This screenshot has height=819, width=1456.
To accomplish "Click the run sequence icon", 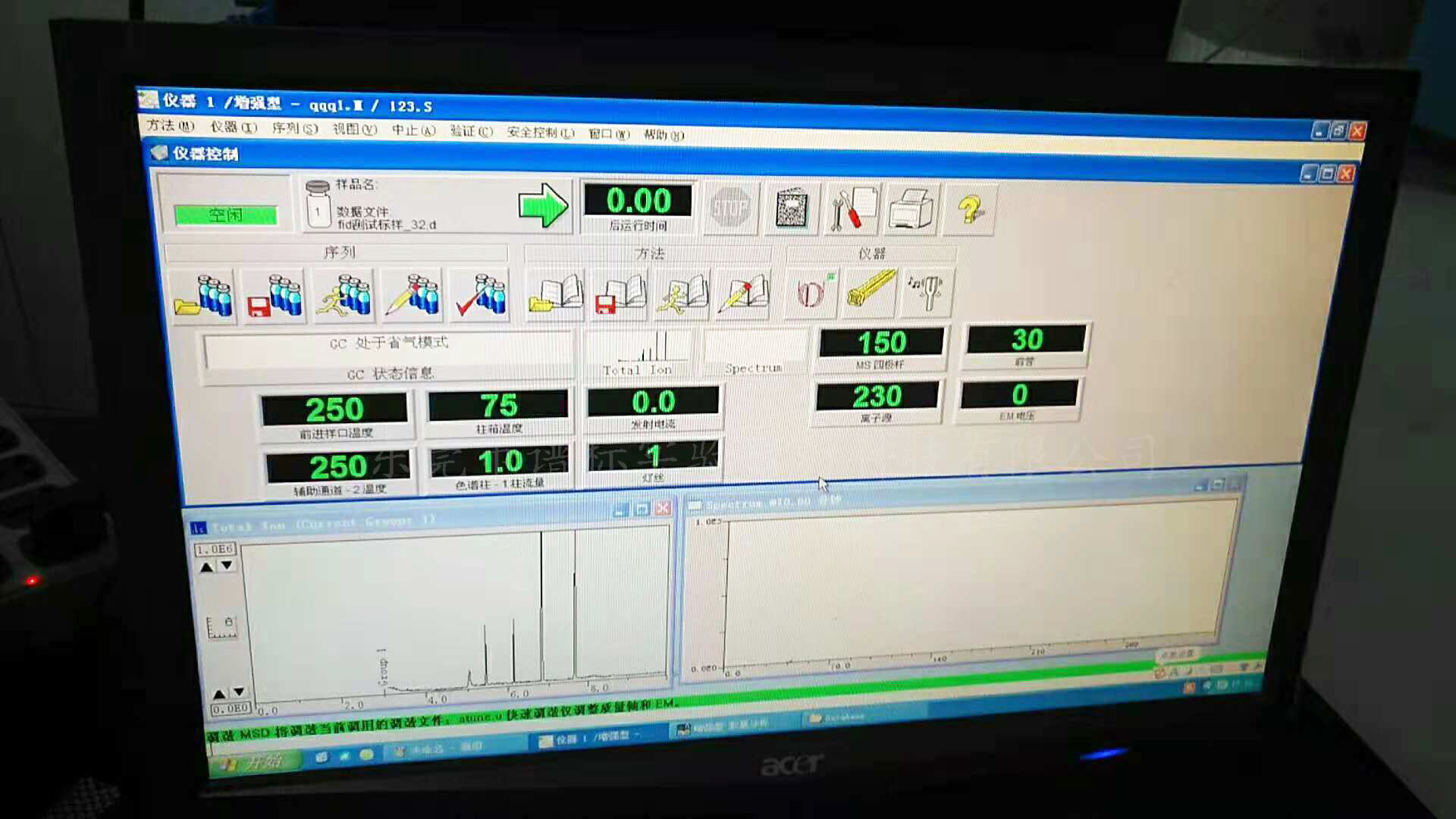I will tap(344, 295).
